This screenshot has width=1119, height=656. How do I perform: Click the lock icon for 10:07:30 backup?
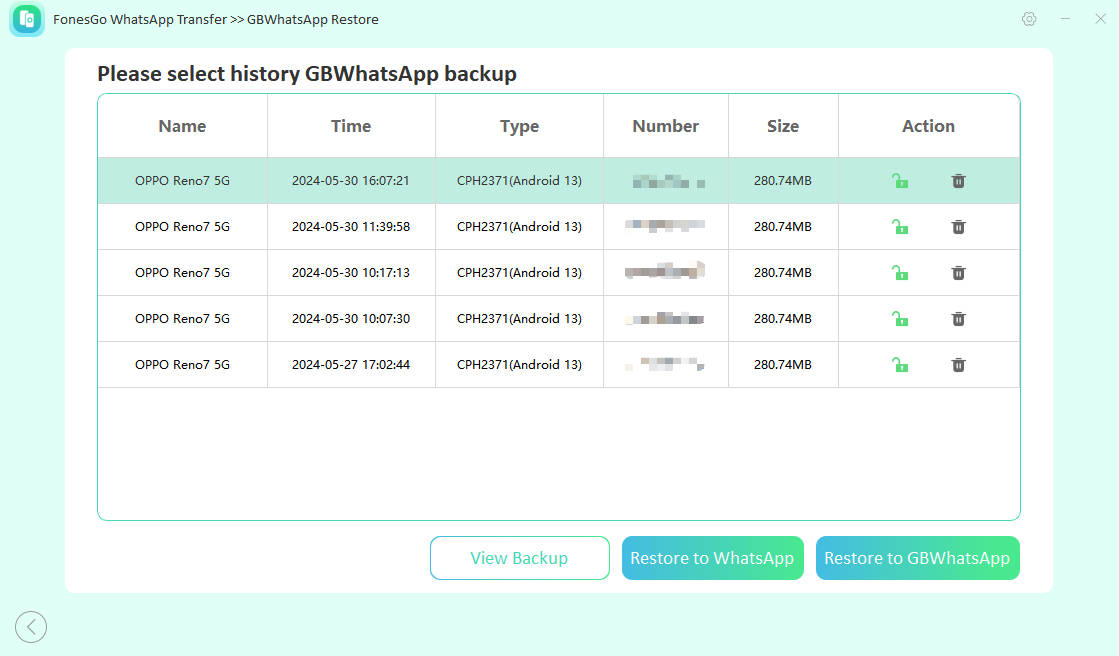pos(900,319)
